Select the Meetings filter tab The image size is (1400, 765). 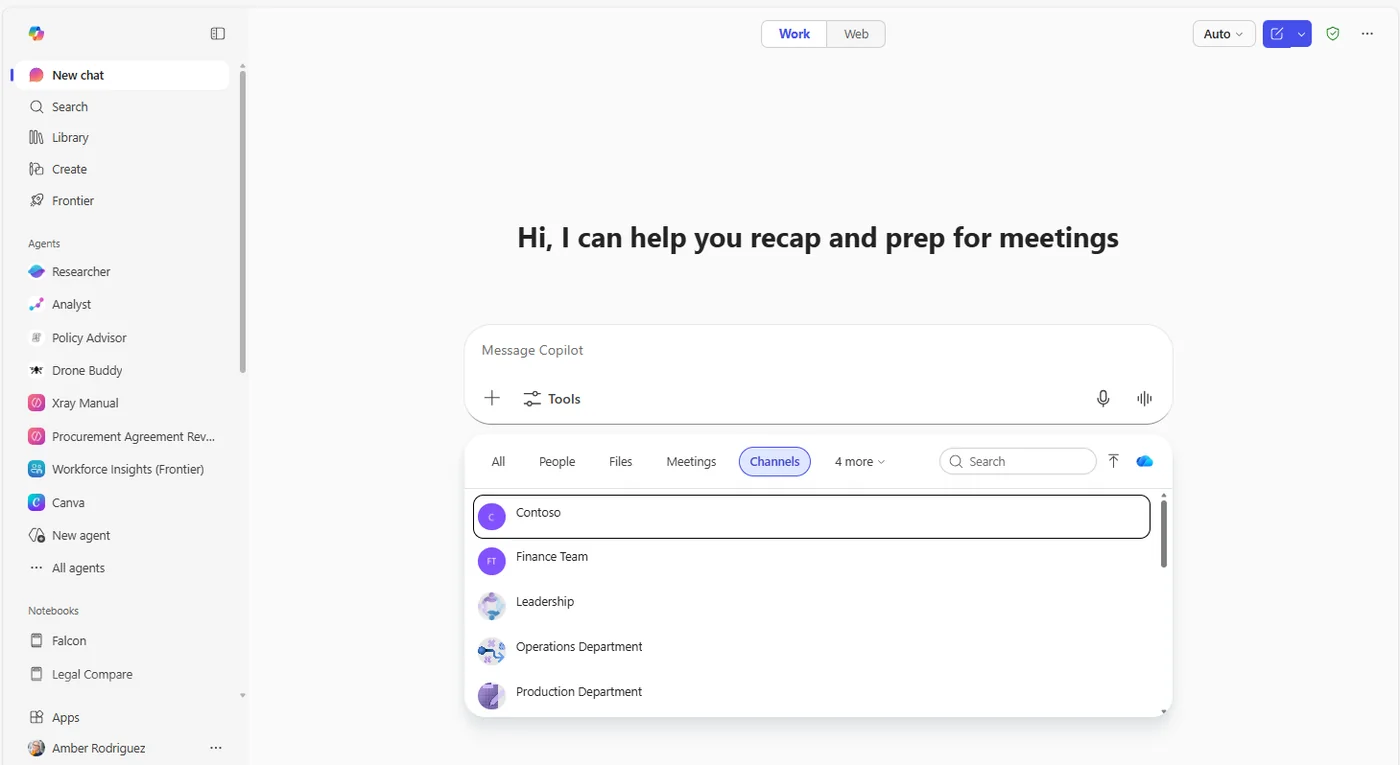[x=691, y=462]
